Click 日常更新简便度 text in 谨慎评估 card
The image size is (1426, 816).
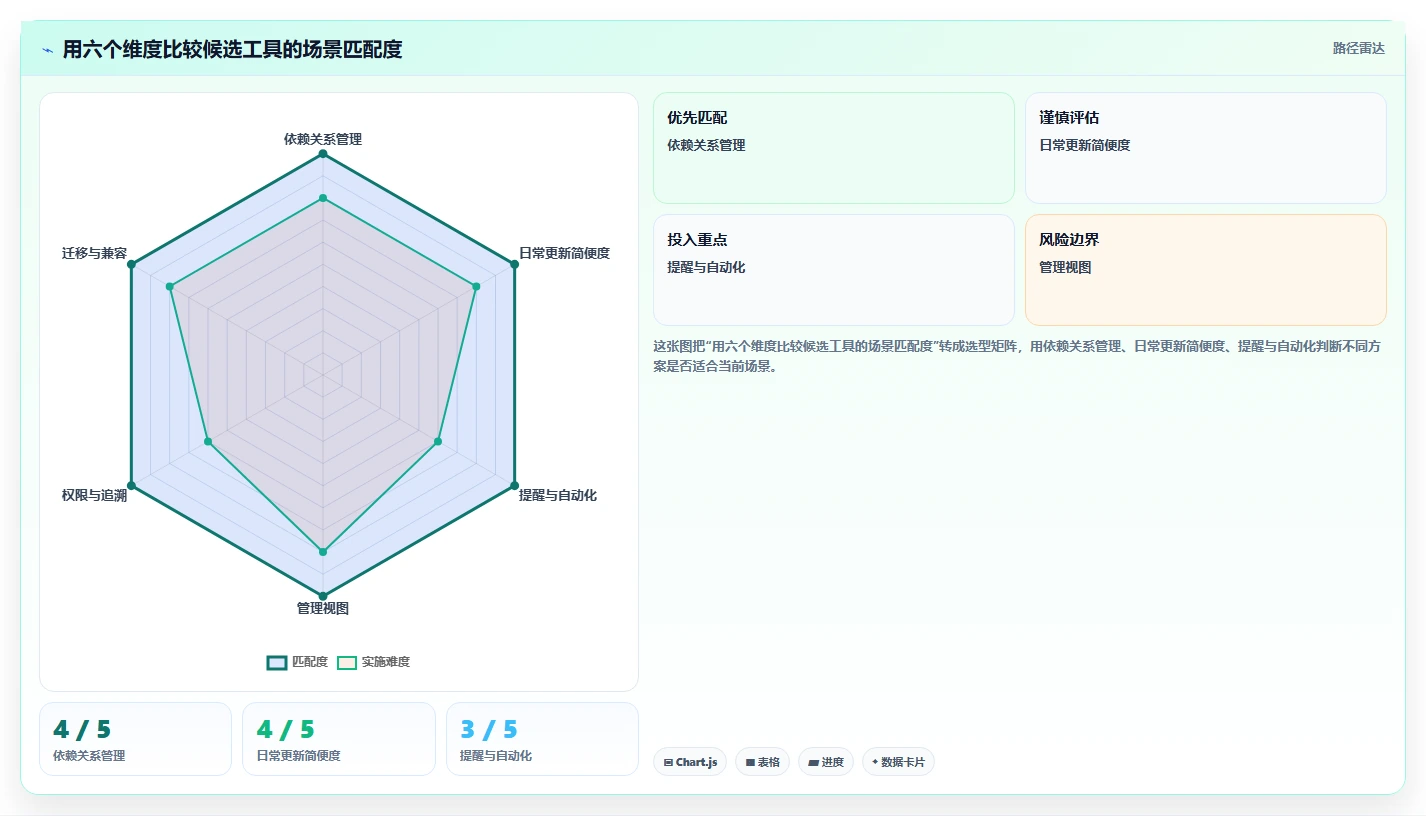[1085, 145]
